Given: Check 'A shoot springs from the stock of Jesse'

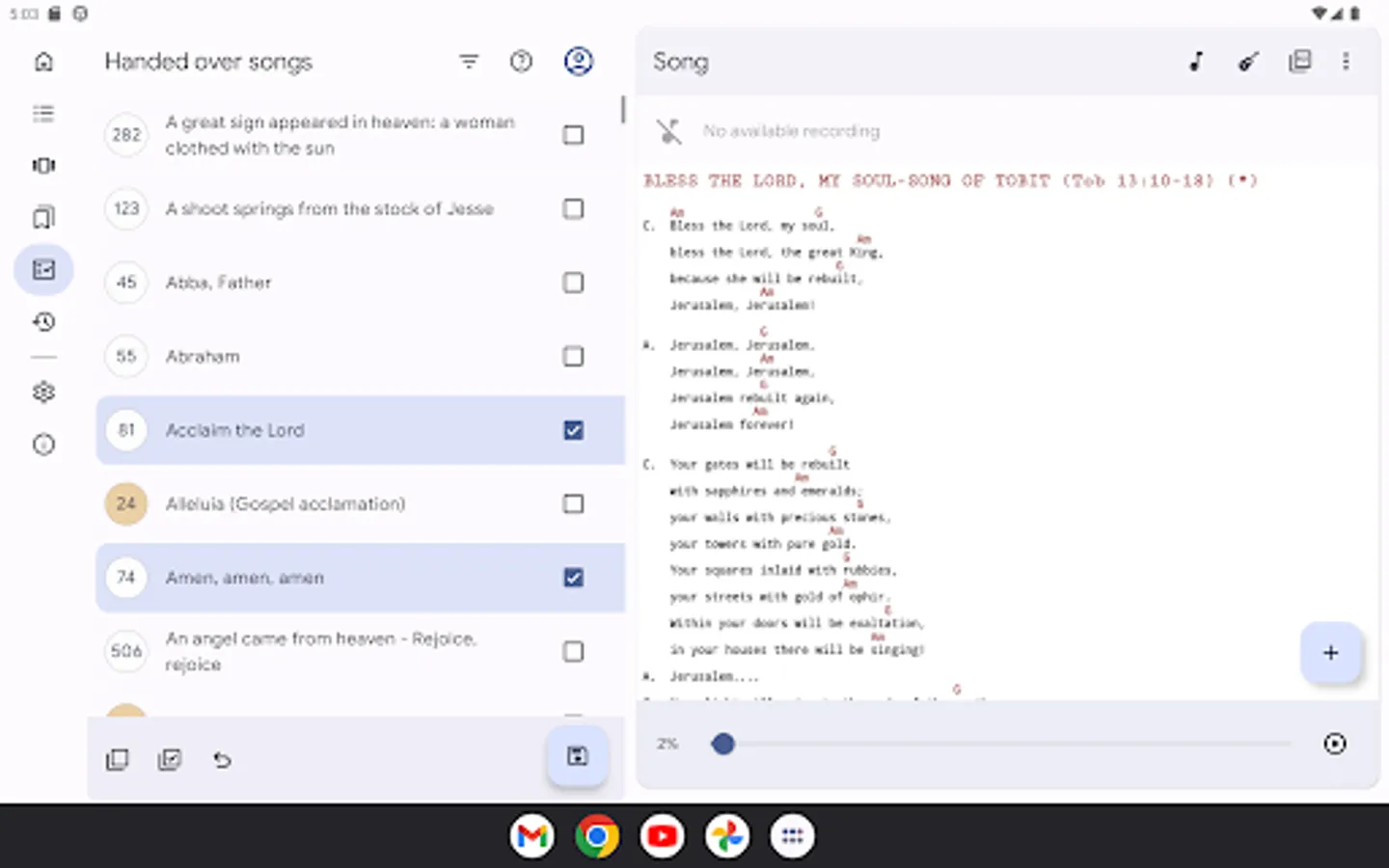Looking at the screenshot, I should [x=573, y=208].
